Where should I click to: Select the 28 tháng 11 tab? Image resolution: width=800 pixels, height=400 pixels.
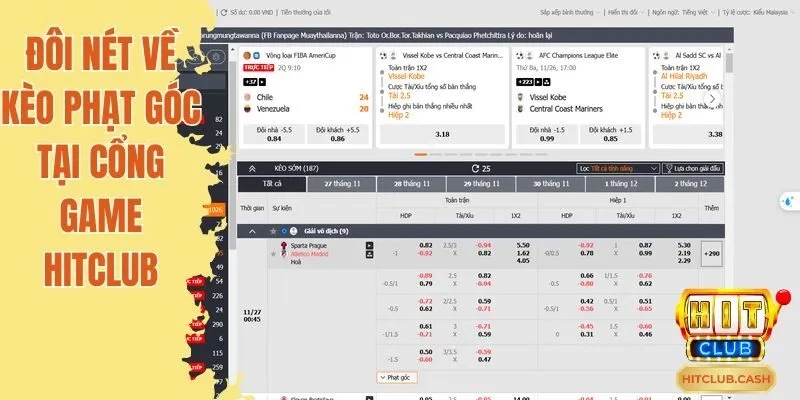(411, 184)
